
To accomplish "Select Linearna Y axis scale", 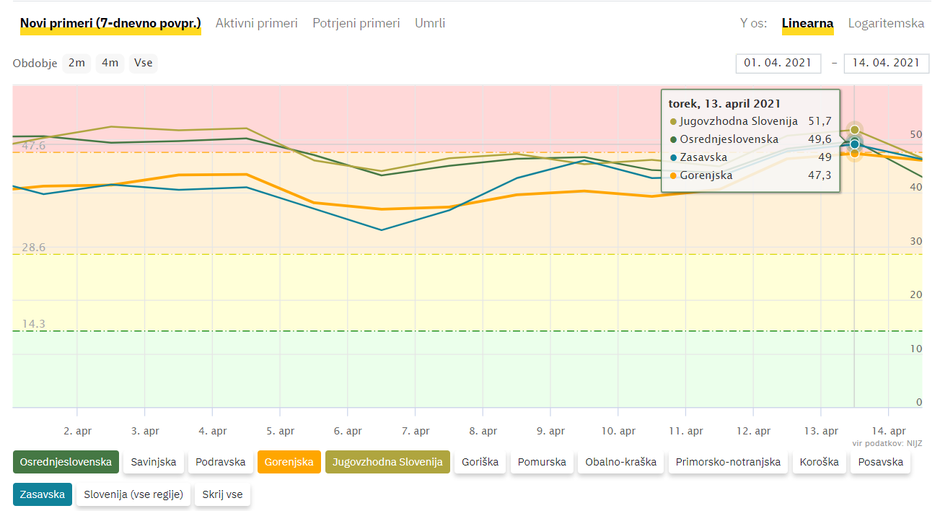I will click(x=808, y=23).
